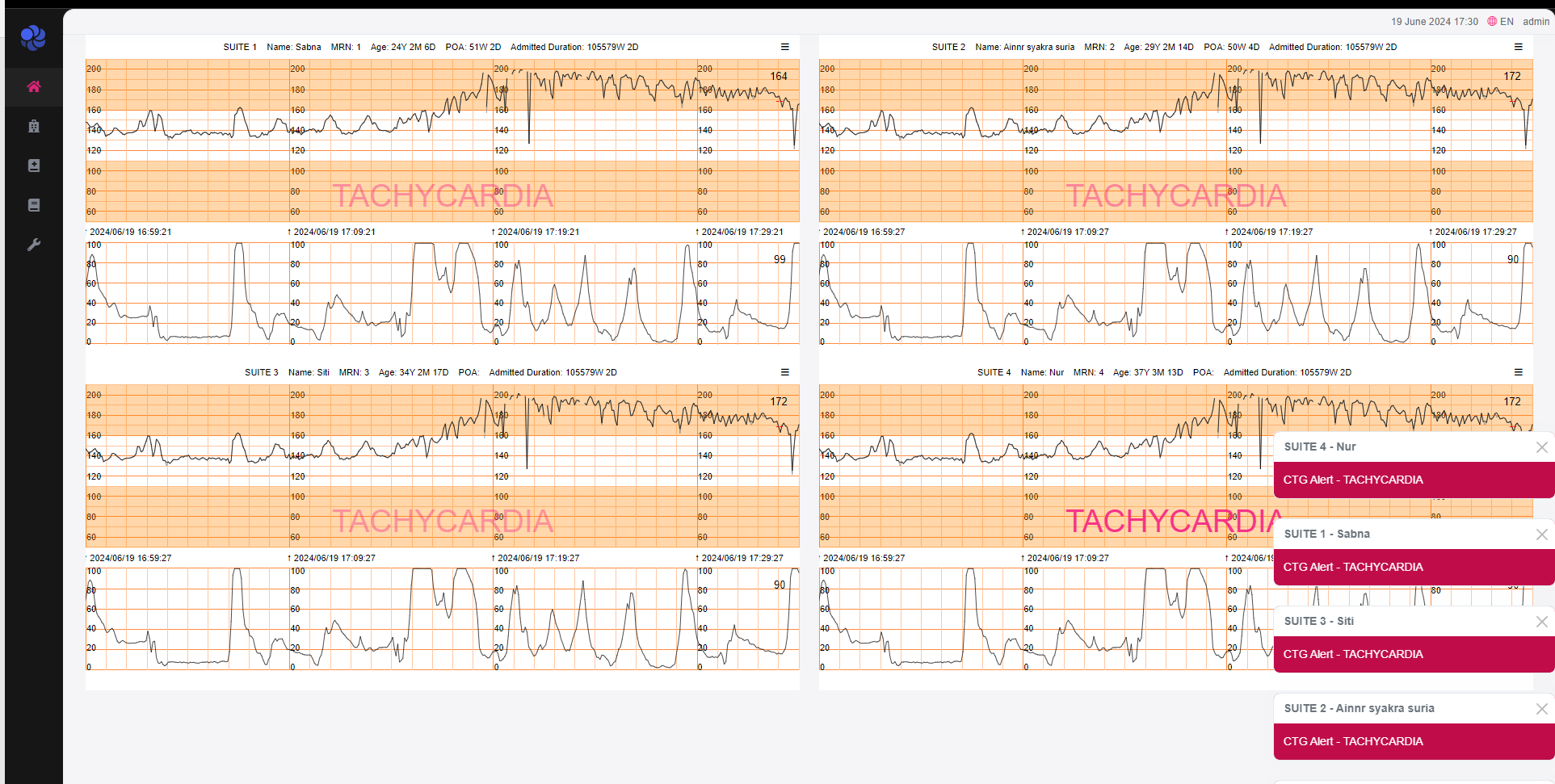Image resolution: width=1555 pixels, height=784 pixels.
Task: Click the Suite 1 heart rate chart
Action: tap(442, 140)
